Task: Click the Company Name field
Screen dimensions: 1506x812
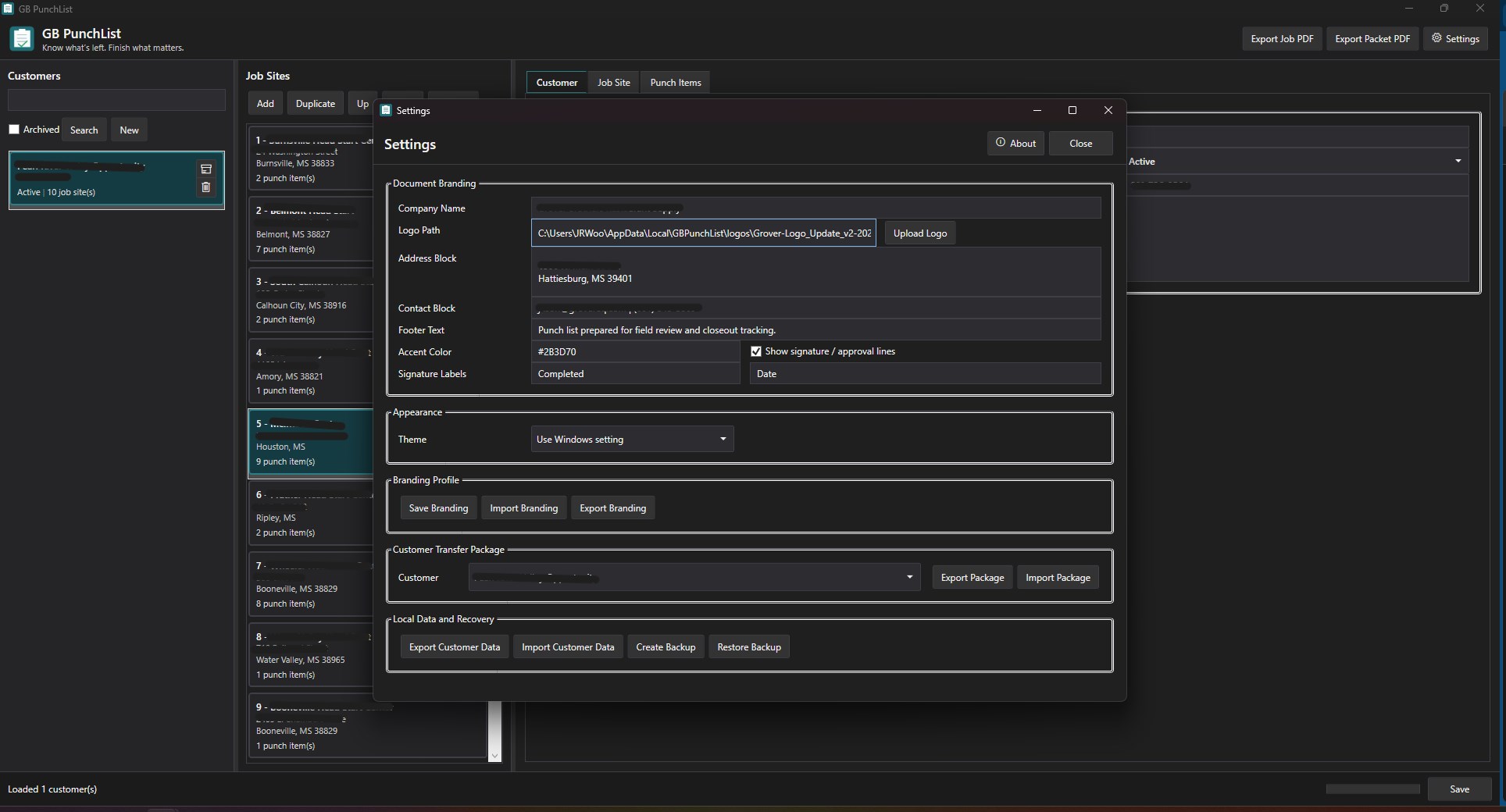Action: (x=815, y=208)
